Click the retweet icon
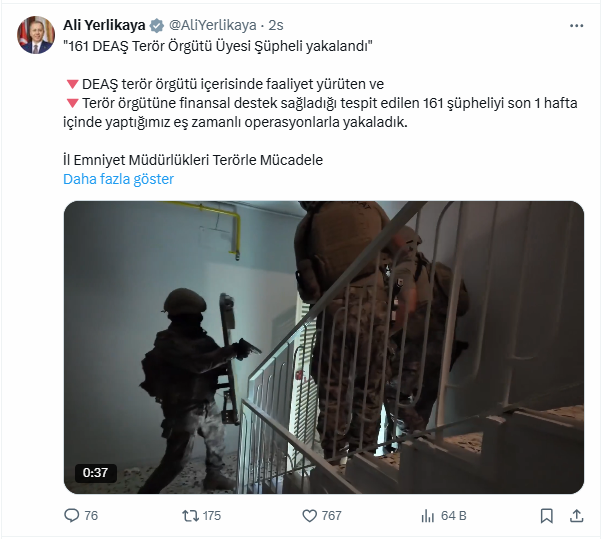 pos(190,515)
